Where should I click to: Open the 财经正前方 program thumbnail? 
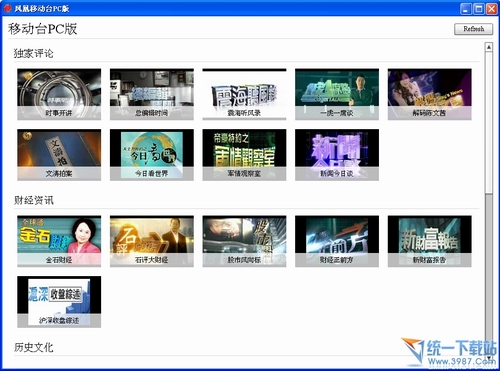(x=337, y=241)
